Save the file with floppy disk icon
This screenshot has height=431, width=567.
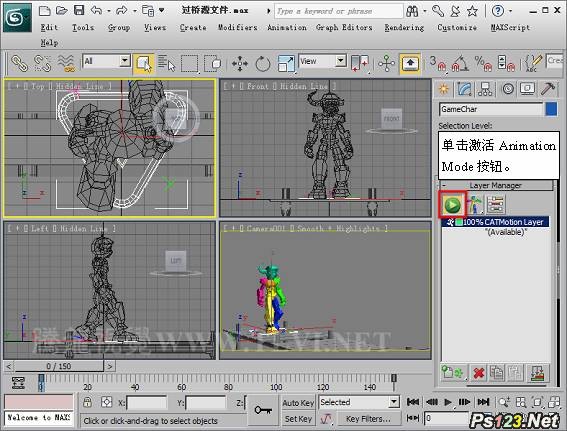pos(79,10)
